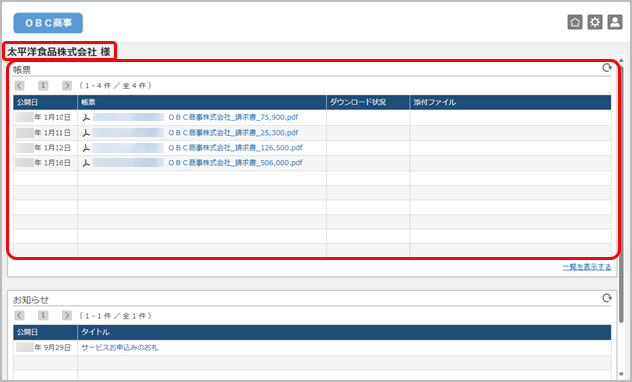Click the 帳票 section title
Screen dimensions: 632x382
click(x=22, y=70)
